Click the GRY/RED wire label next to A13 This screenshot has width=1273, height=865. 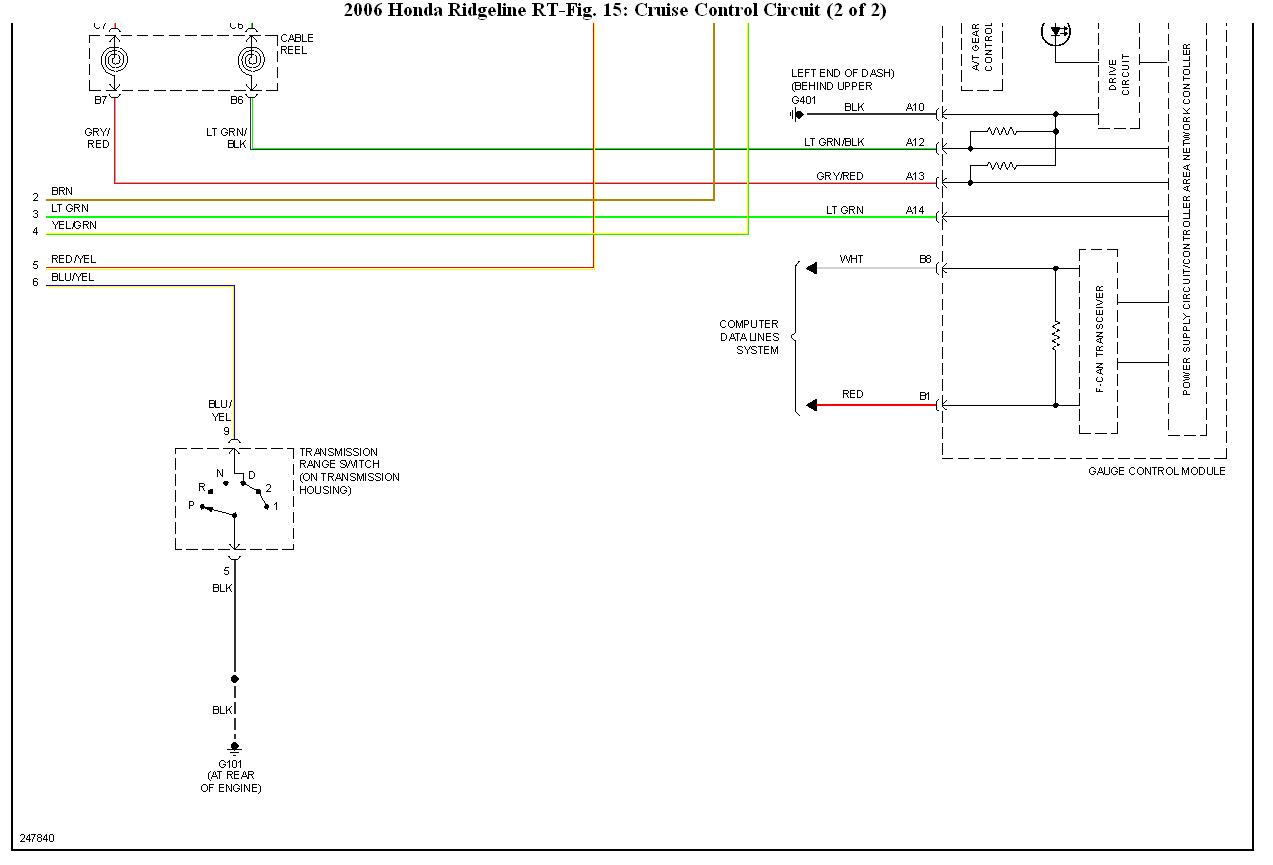point(840,176)
